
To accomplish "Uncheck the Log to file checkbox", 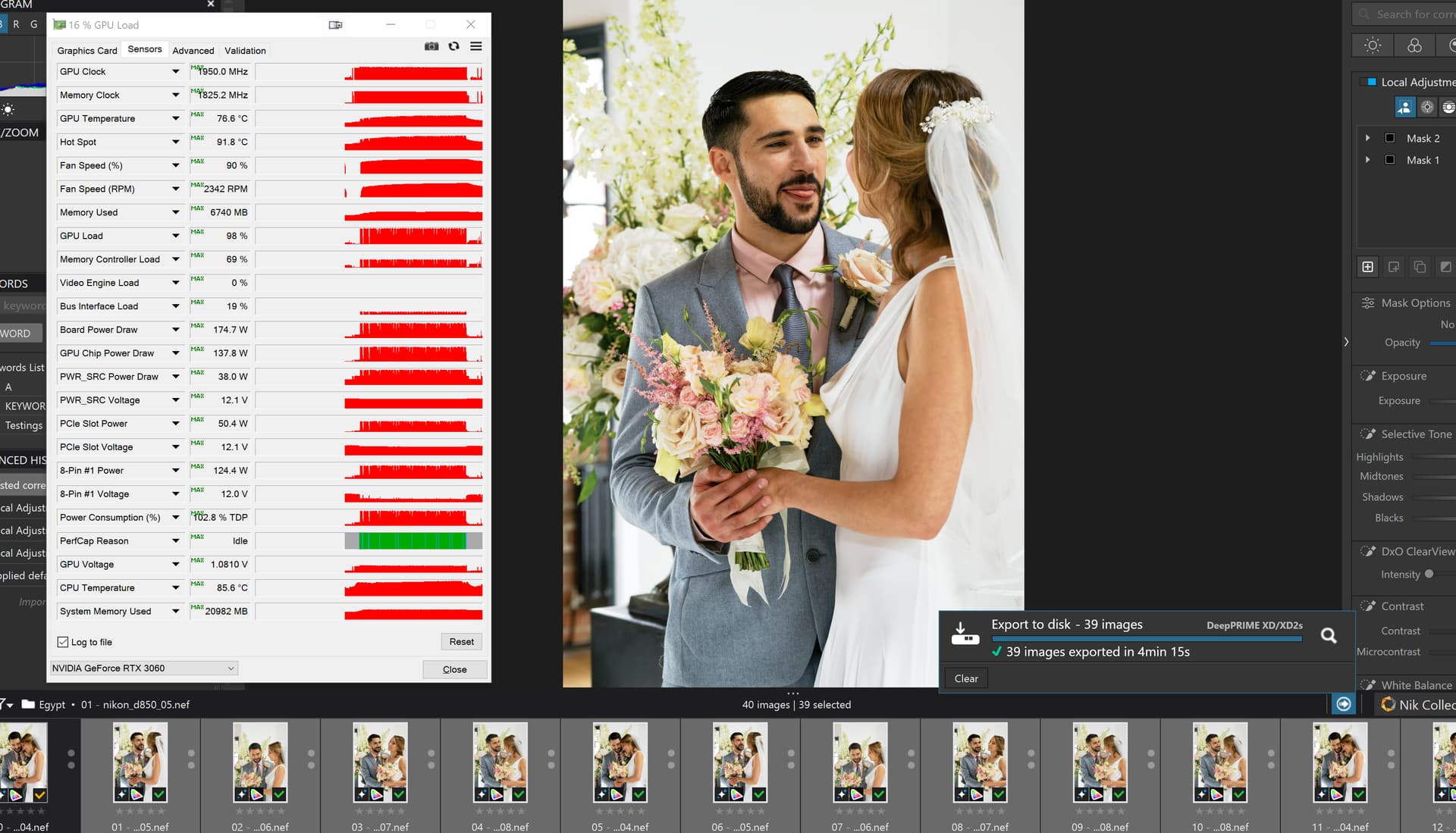I will [x=63, y=642].
